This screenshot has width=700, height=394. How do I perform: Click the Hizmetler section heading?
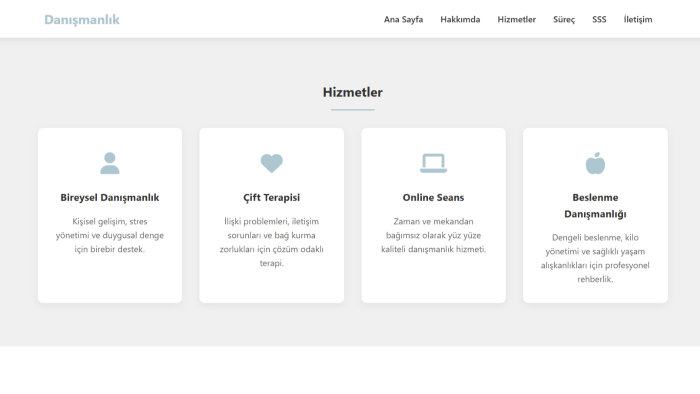353,92
